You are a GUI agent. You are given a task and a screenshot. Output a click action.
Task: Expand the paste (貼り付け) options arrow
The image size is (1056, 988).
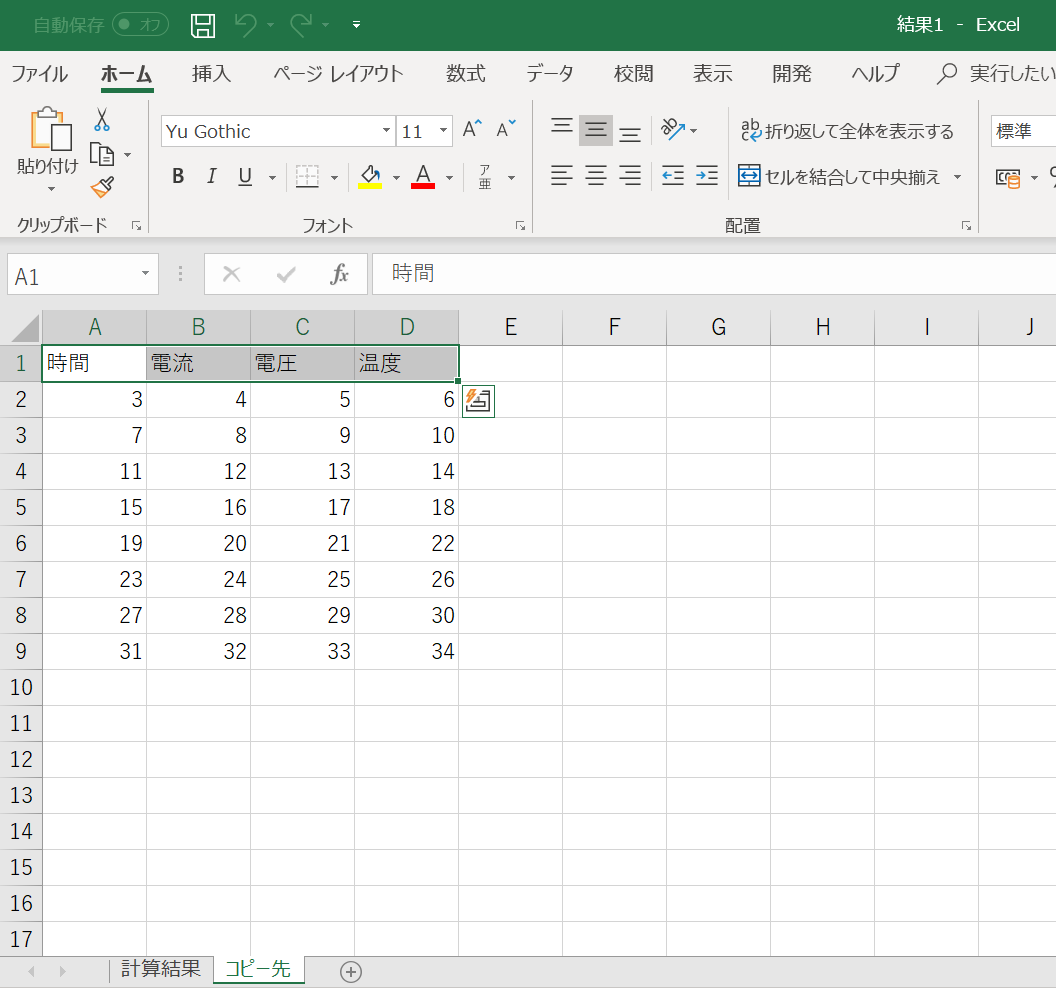pyautogui.click(x=51, y=189)
